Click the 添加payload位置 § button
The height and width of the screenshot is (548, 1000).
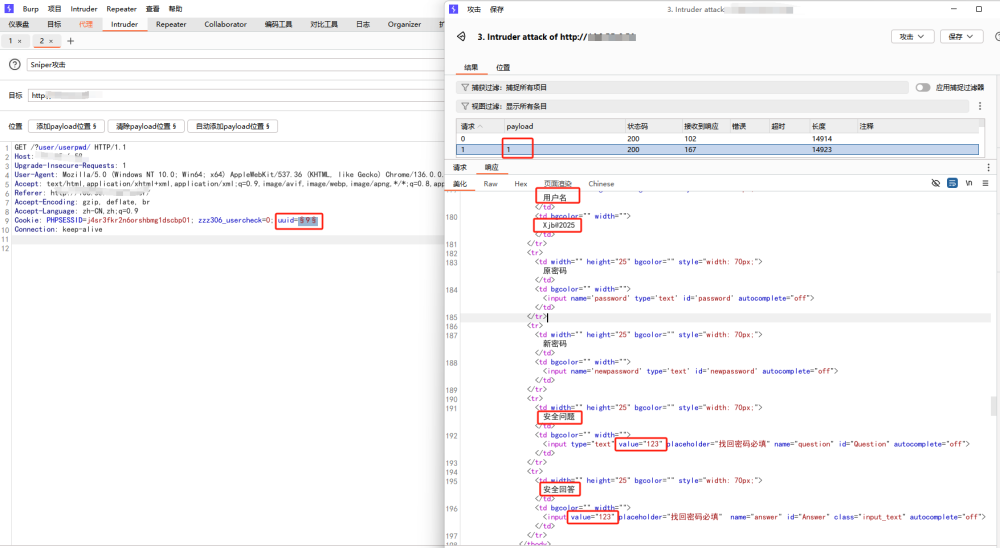[66, 127]
